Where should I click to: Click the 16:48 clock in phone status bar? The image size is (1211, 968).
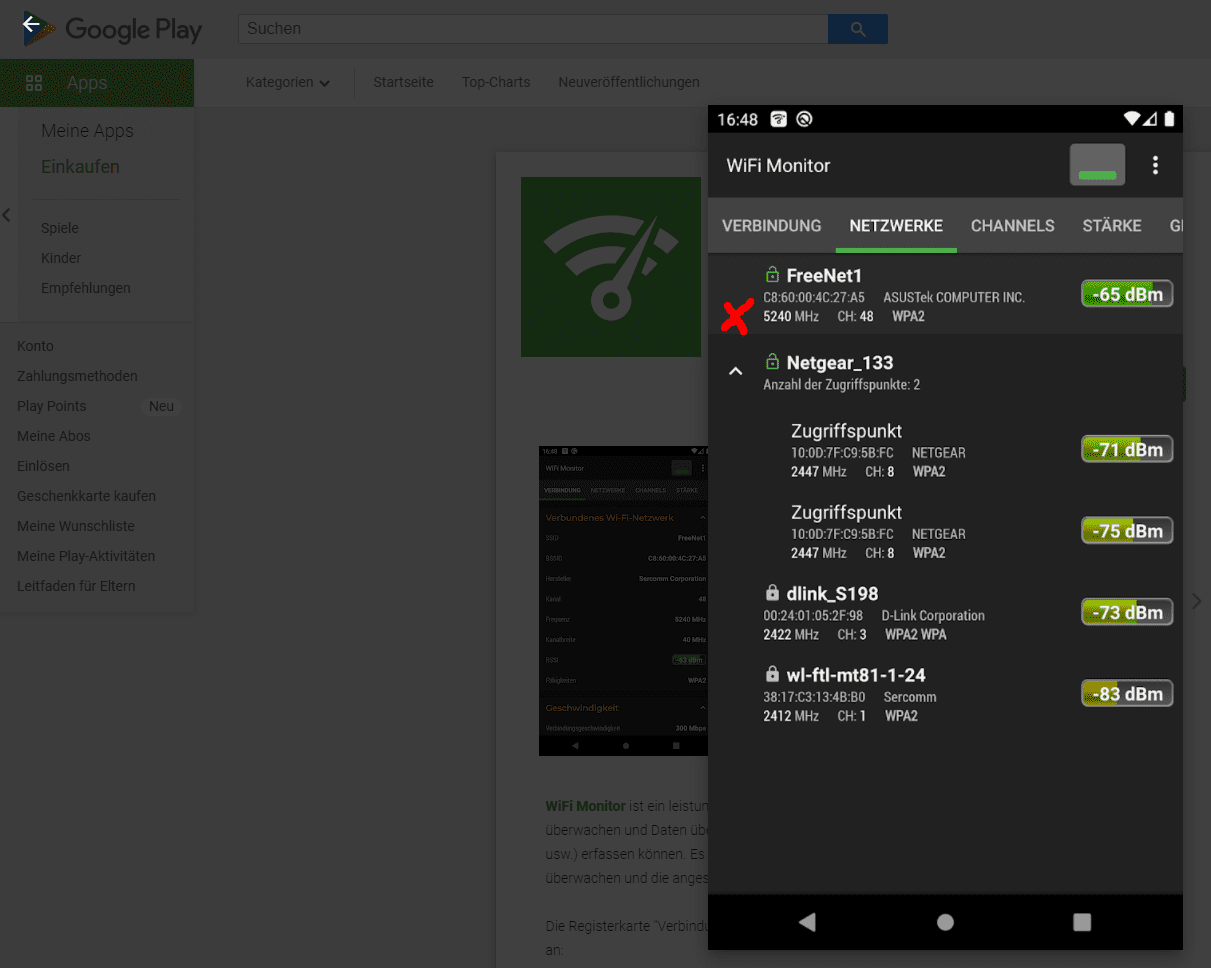[x=738, y=119]
